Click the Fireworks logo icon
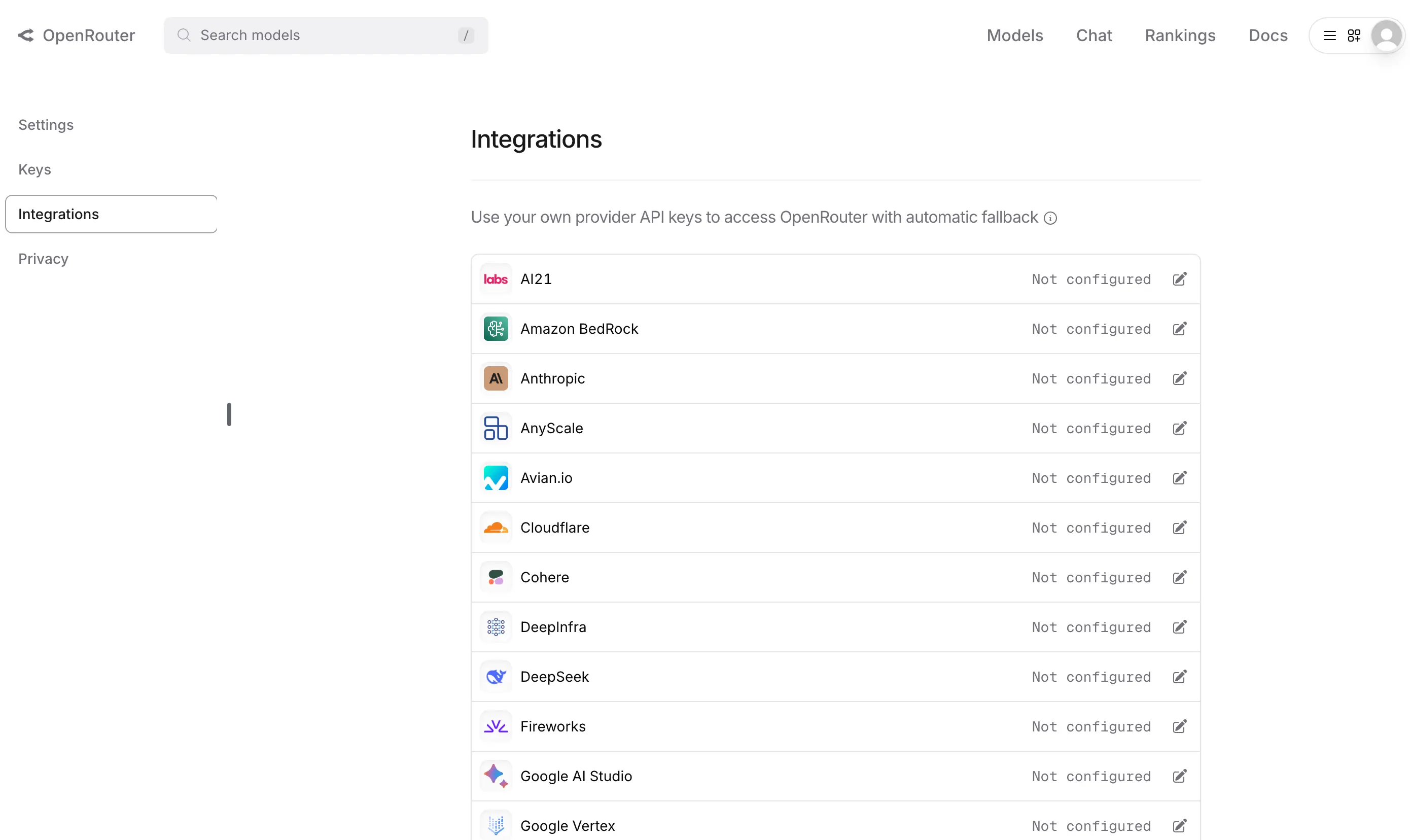Screen dimensions: 1410x840 [x=496, y=727]
